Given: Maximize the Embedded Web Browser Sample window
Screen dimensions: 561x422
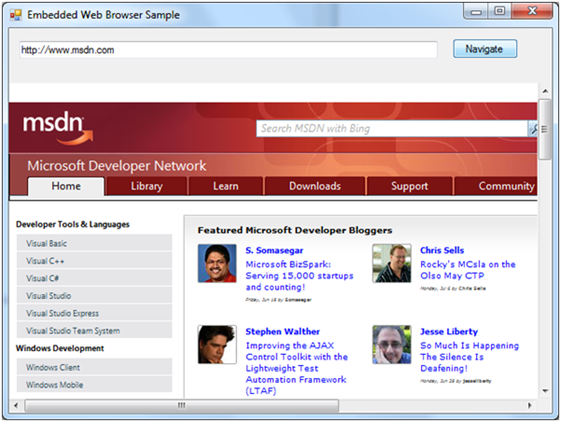Looking at the screenshot, I should 500,11.
